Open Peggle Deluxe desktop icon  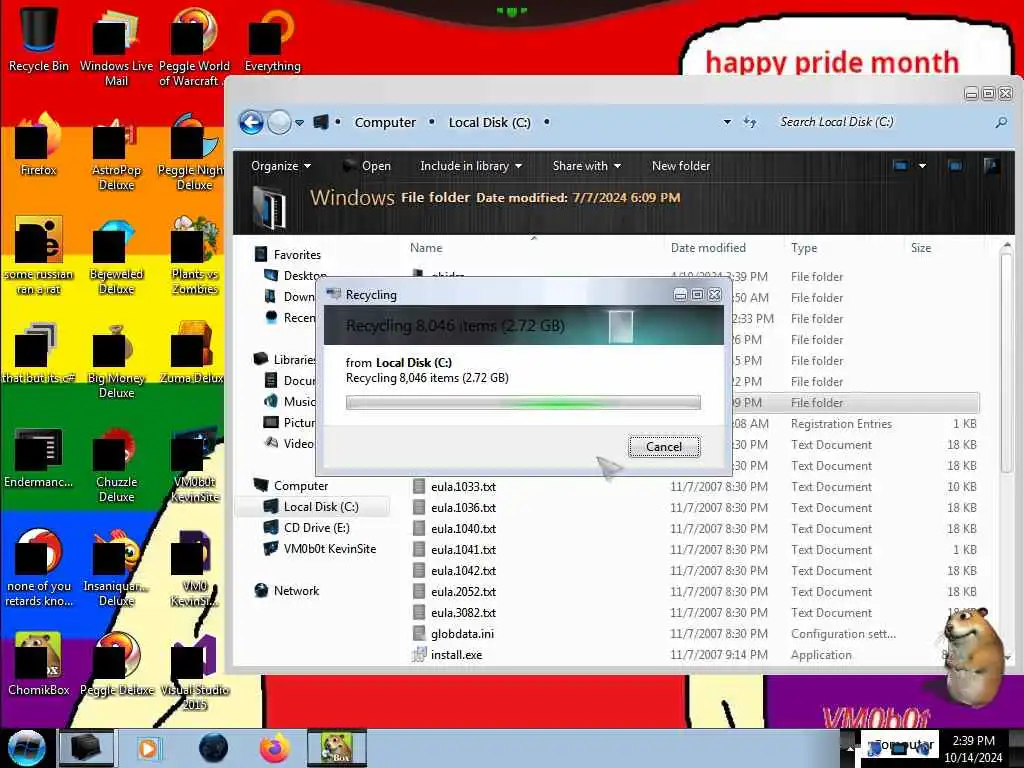116,664
